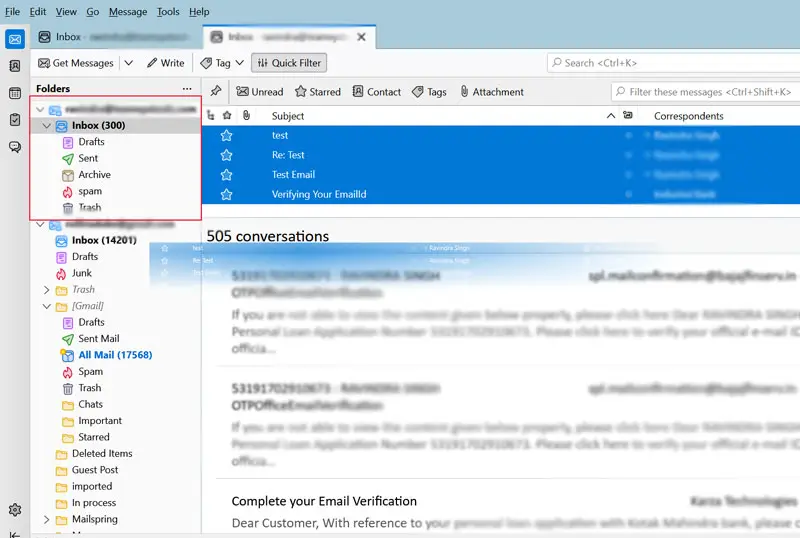Open the Edit menu
Image resolution: width=800 pixels, height=538 pixels.
click(x=38, y=12)
